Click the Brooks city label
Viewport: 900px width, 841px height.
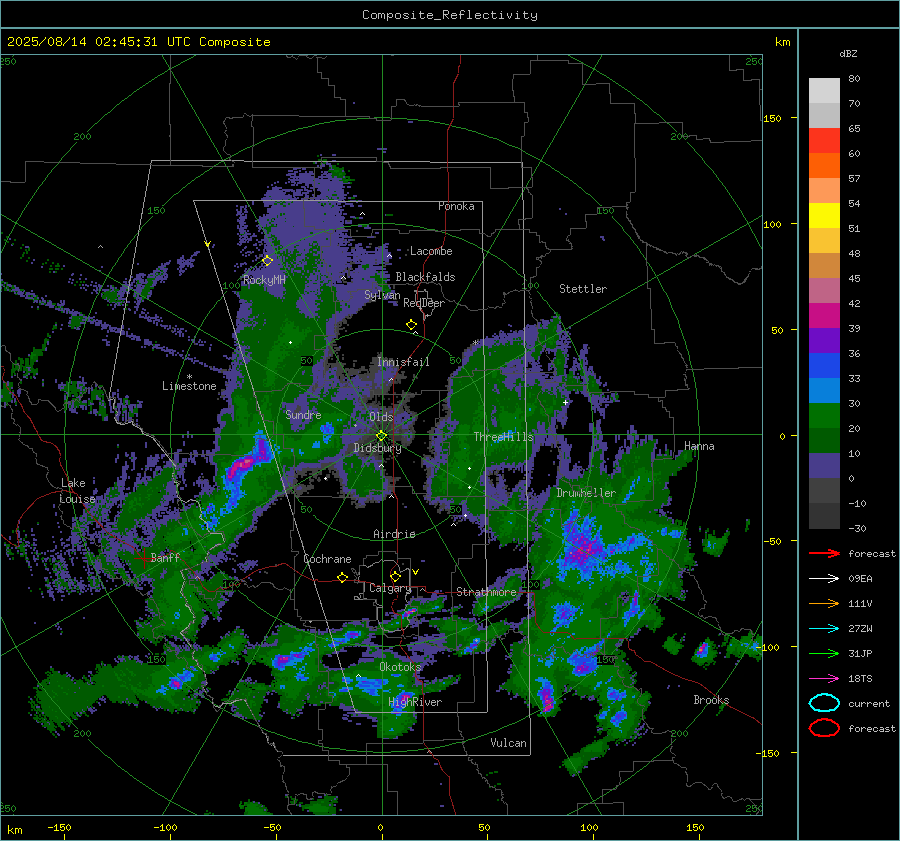pyautogui.click(x=711, y=700)
